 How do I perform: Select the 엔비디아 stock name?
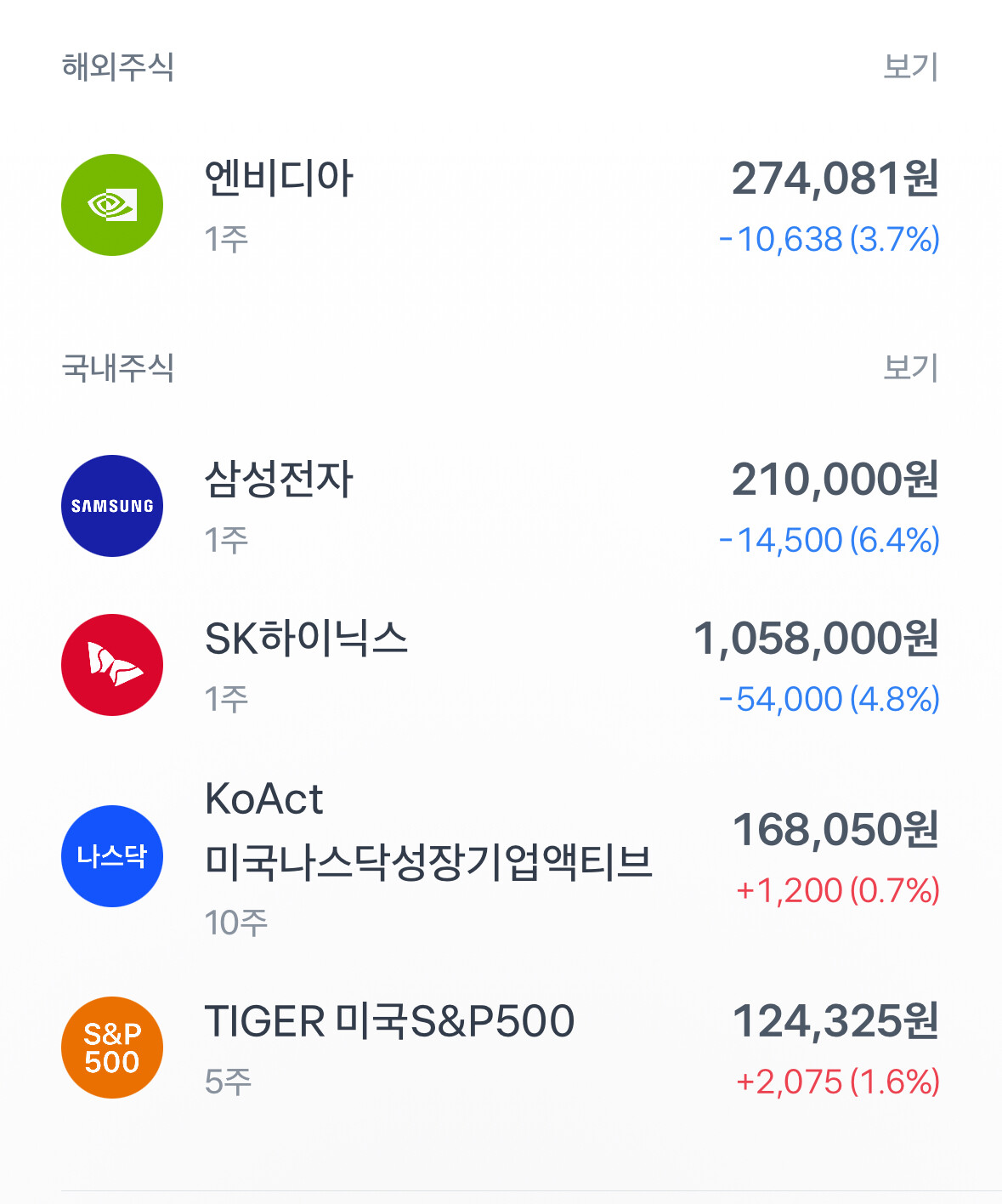279,179
